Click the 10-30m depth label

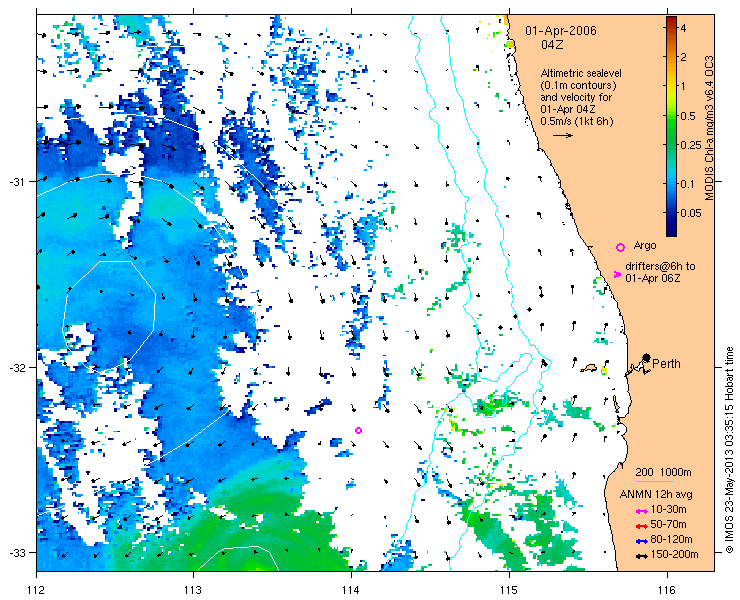pyautogui.click(x=668, y=509)
